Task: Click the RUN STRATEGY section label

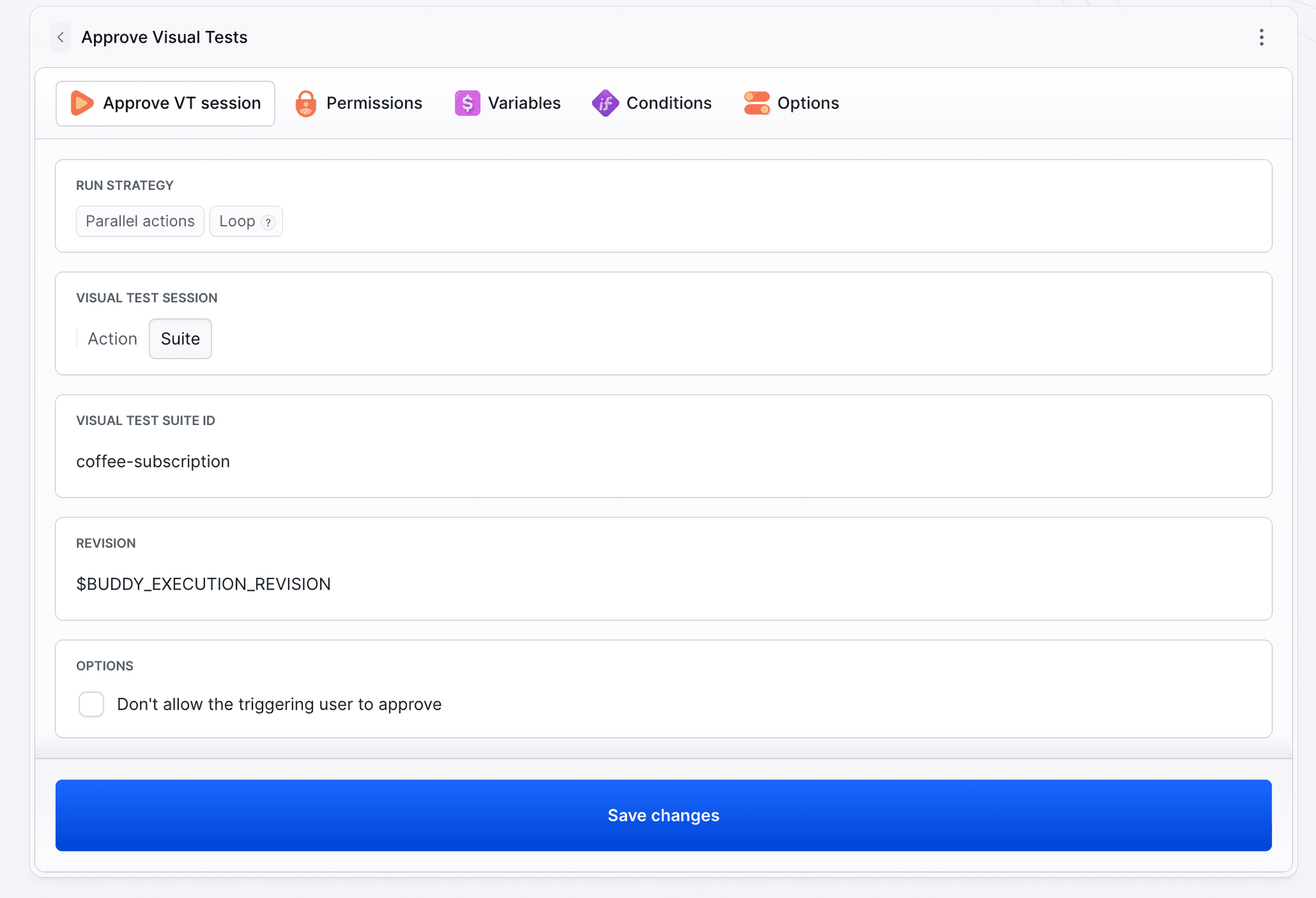Action: 125,185
